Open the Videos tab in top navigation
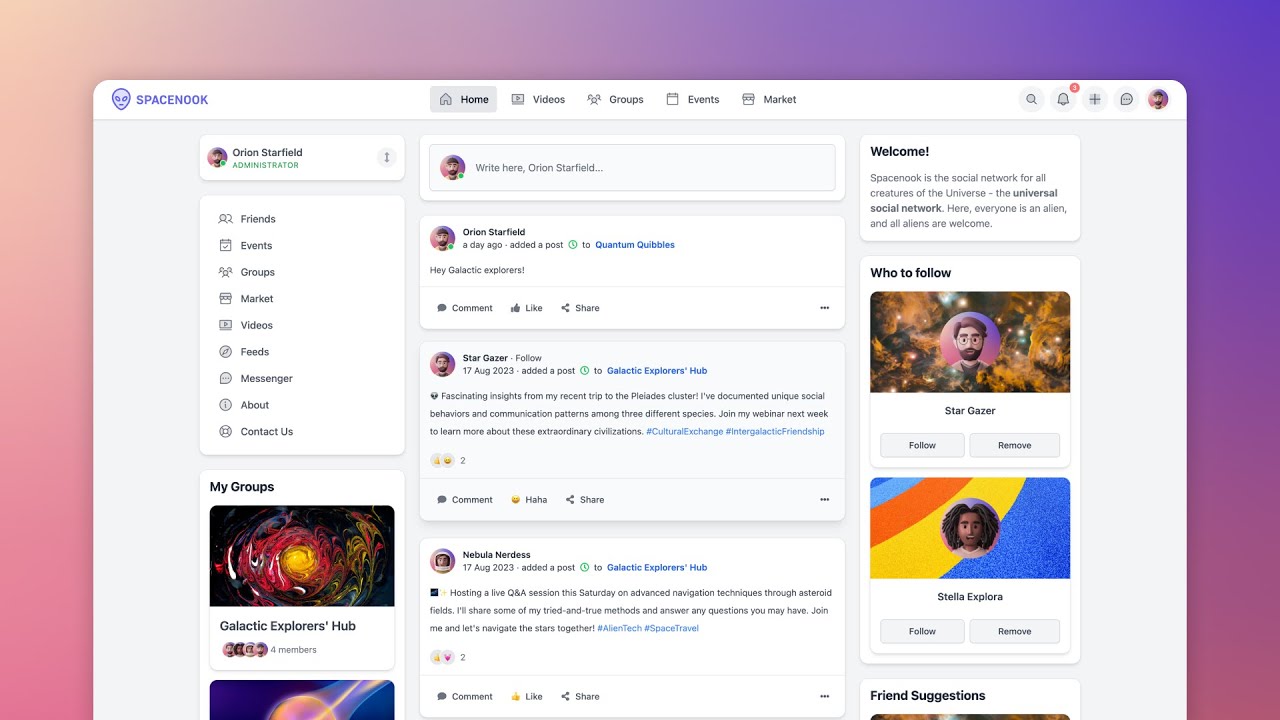 point(538,99)
